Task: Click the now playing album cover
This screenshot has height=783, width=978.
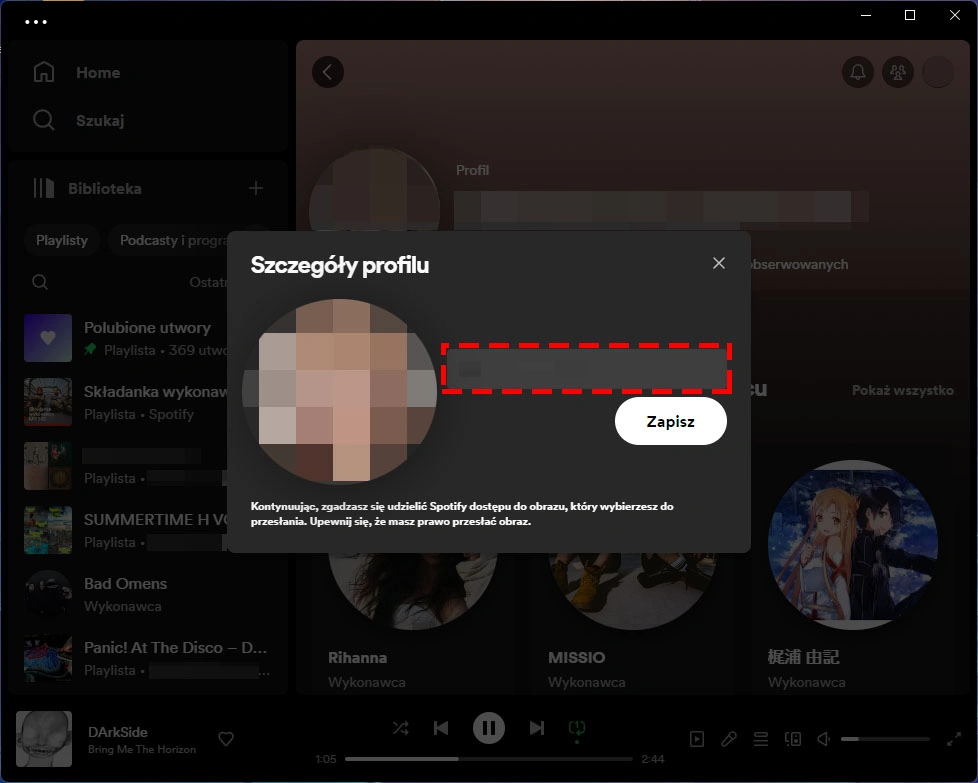Action: [44, 739]
